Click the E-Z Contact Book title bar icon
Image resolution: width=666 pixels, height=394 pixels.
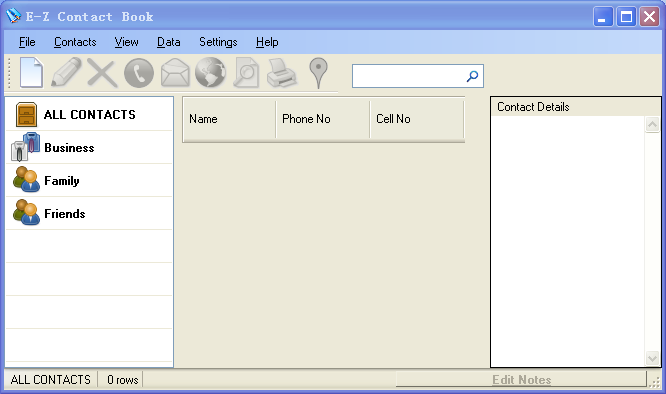coord(13,16)
